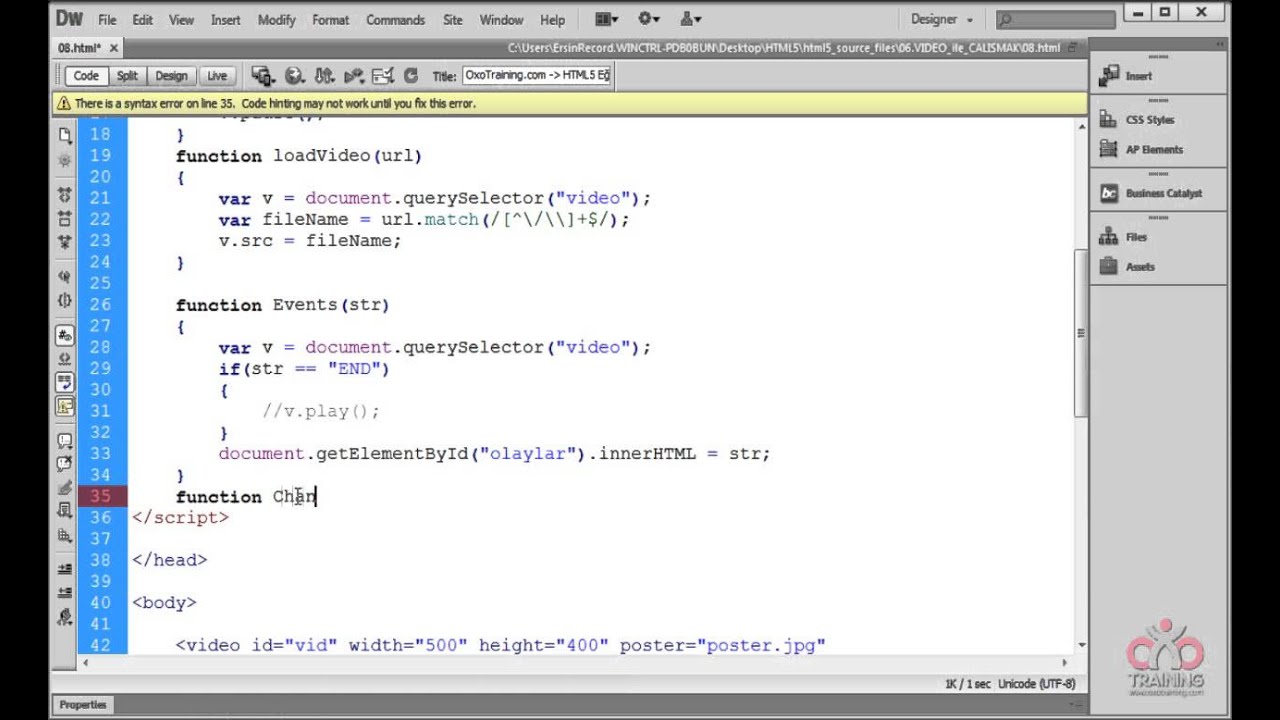Click Apply Comment icon
Image resolution: width=1280 pixels, height=720 pixels.
pyautogui.click(x=65, y=440)
